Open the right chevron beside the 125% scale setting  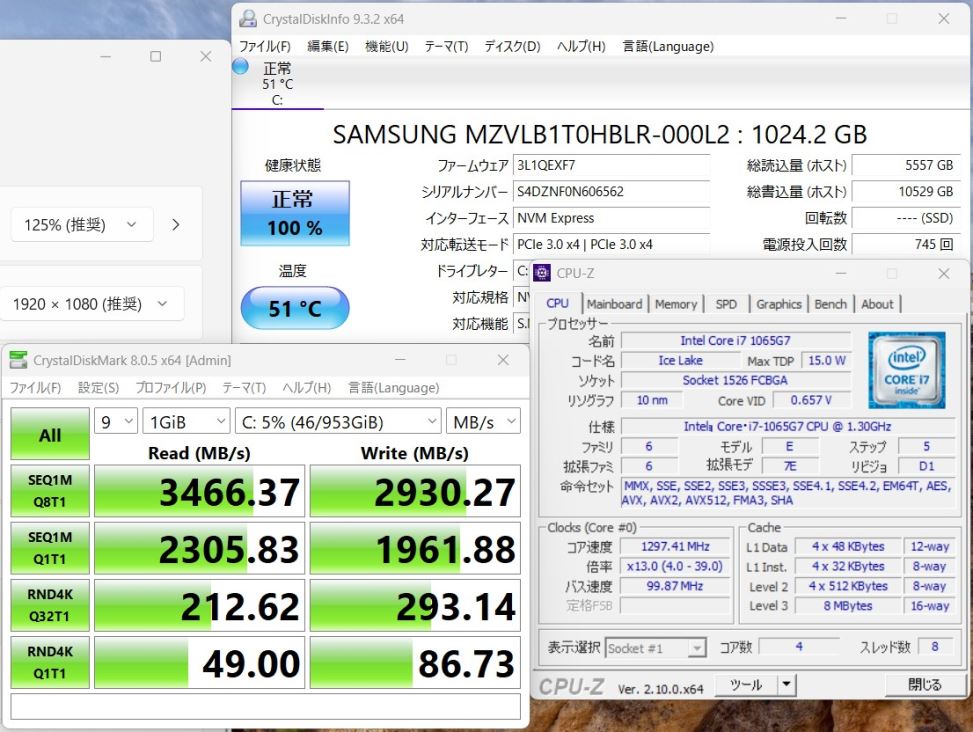click(176, 225)
